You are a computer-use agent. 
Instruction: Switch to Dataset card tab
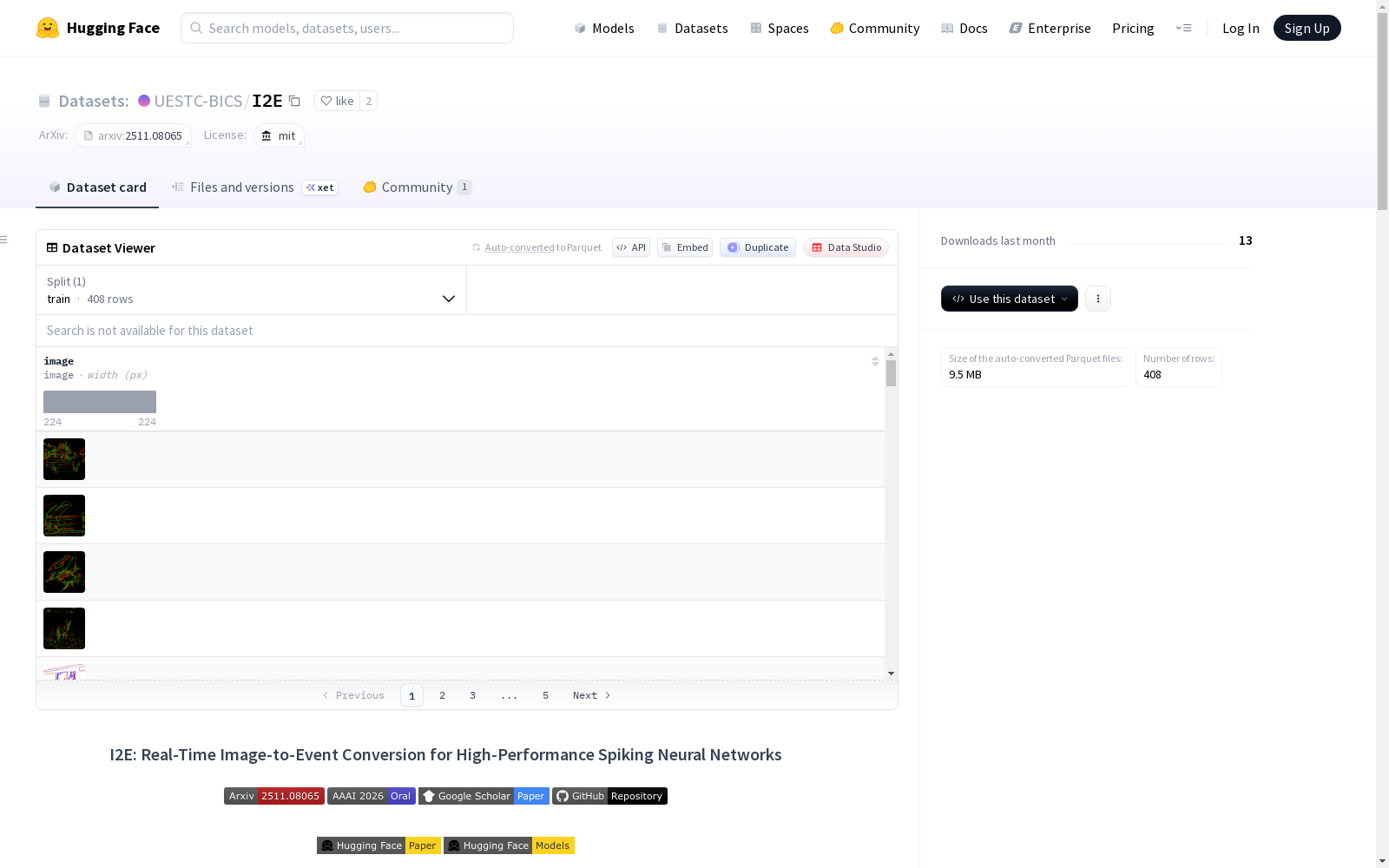pos(97,187)
